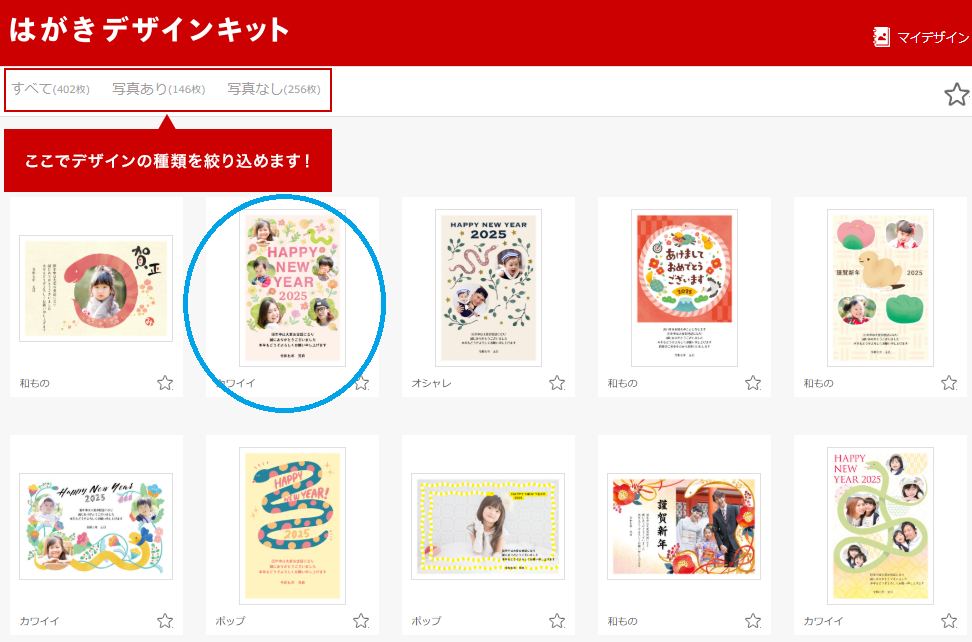Star the 謹賀新年 family photo card
Viewport: 972px width, 642px height.
point(753,620)
